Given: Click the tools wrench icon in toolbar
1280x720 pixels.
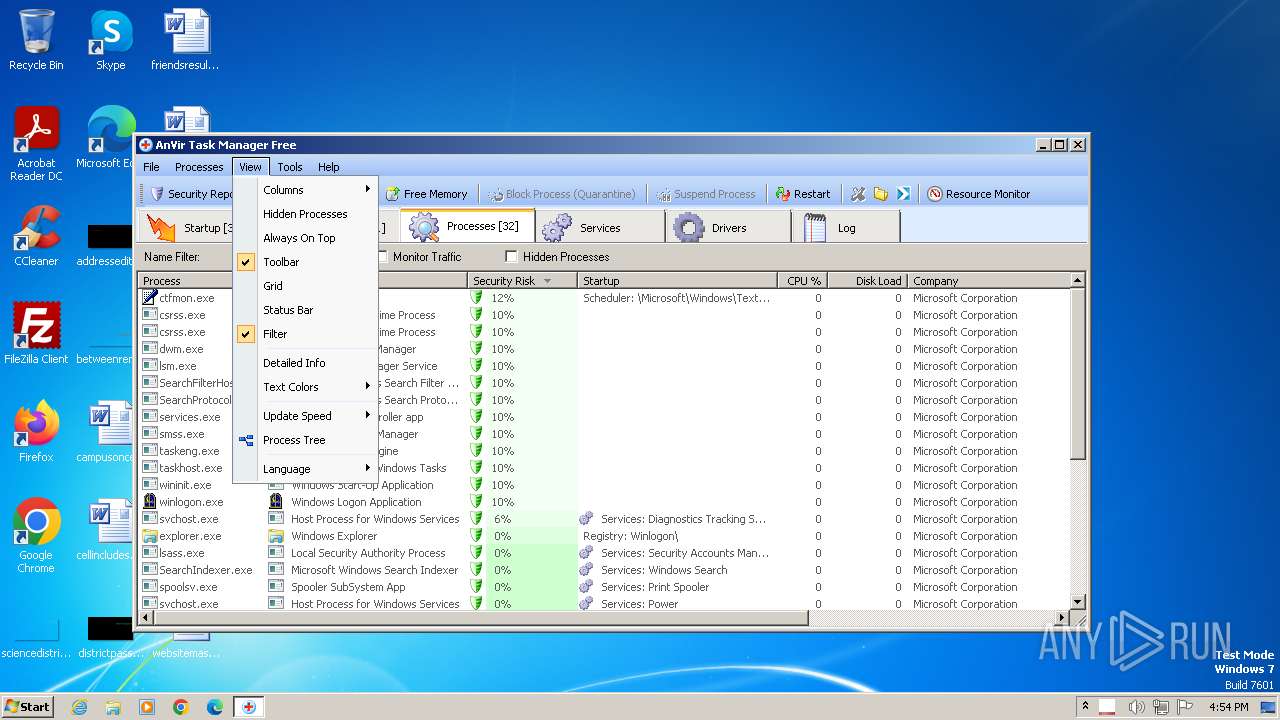Looking at the screenshot, I should click(x=858, y=194).
